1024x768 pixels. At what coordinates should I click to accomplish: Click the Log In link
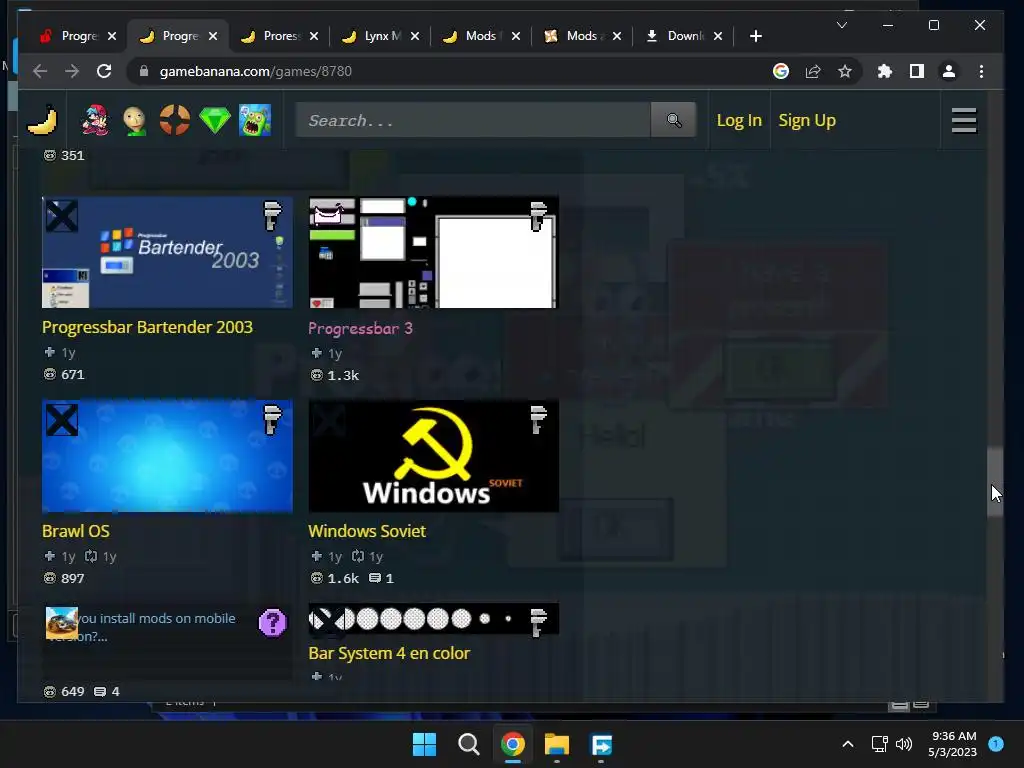pos(739,120)
